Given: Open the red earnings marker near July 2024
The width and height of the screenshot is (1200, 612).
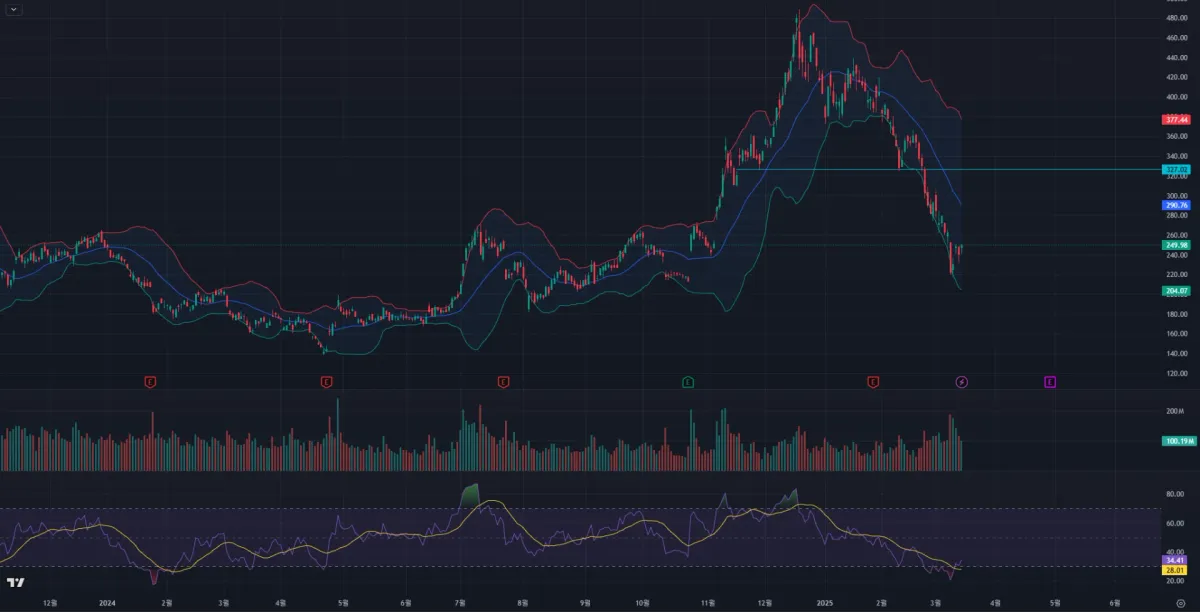Looking at the screenshot, I should 503,382.
